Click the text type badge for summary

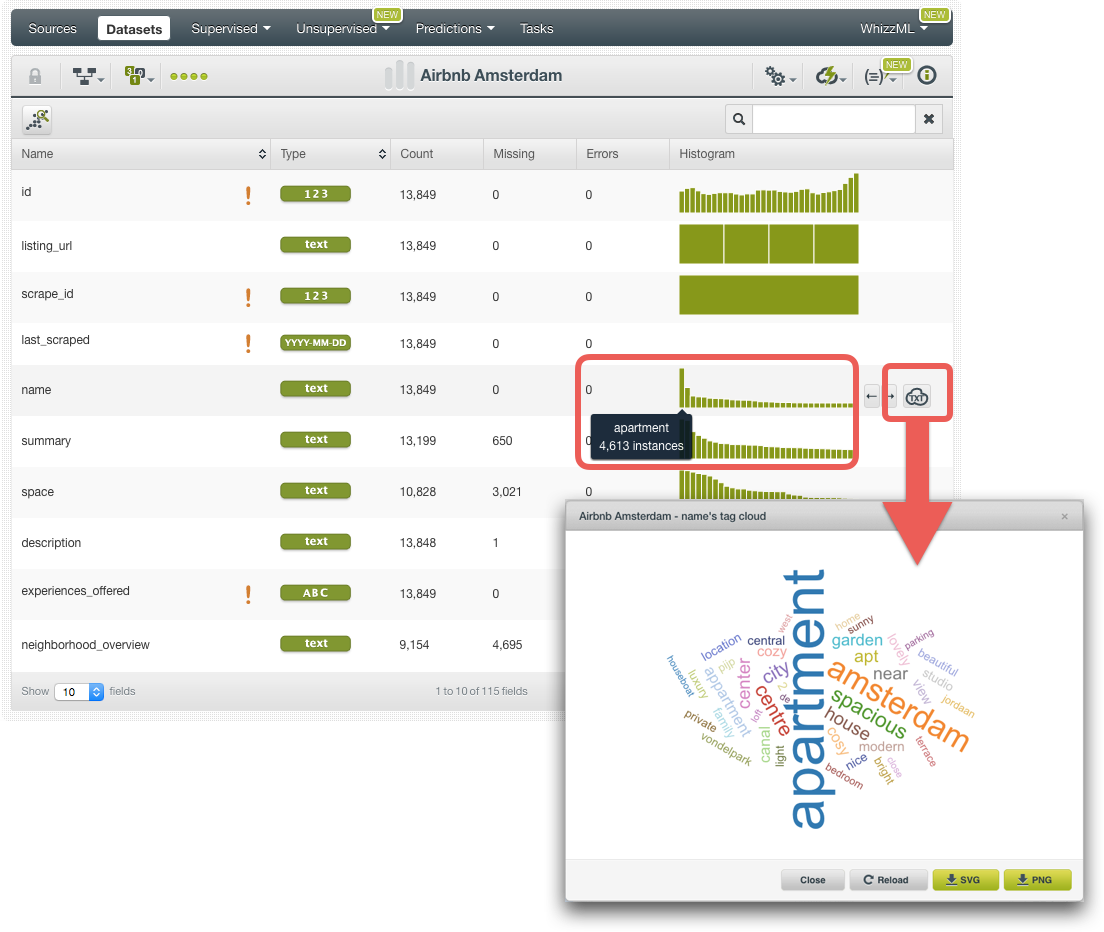(315, 439)
